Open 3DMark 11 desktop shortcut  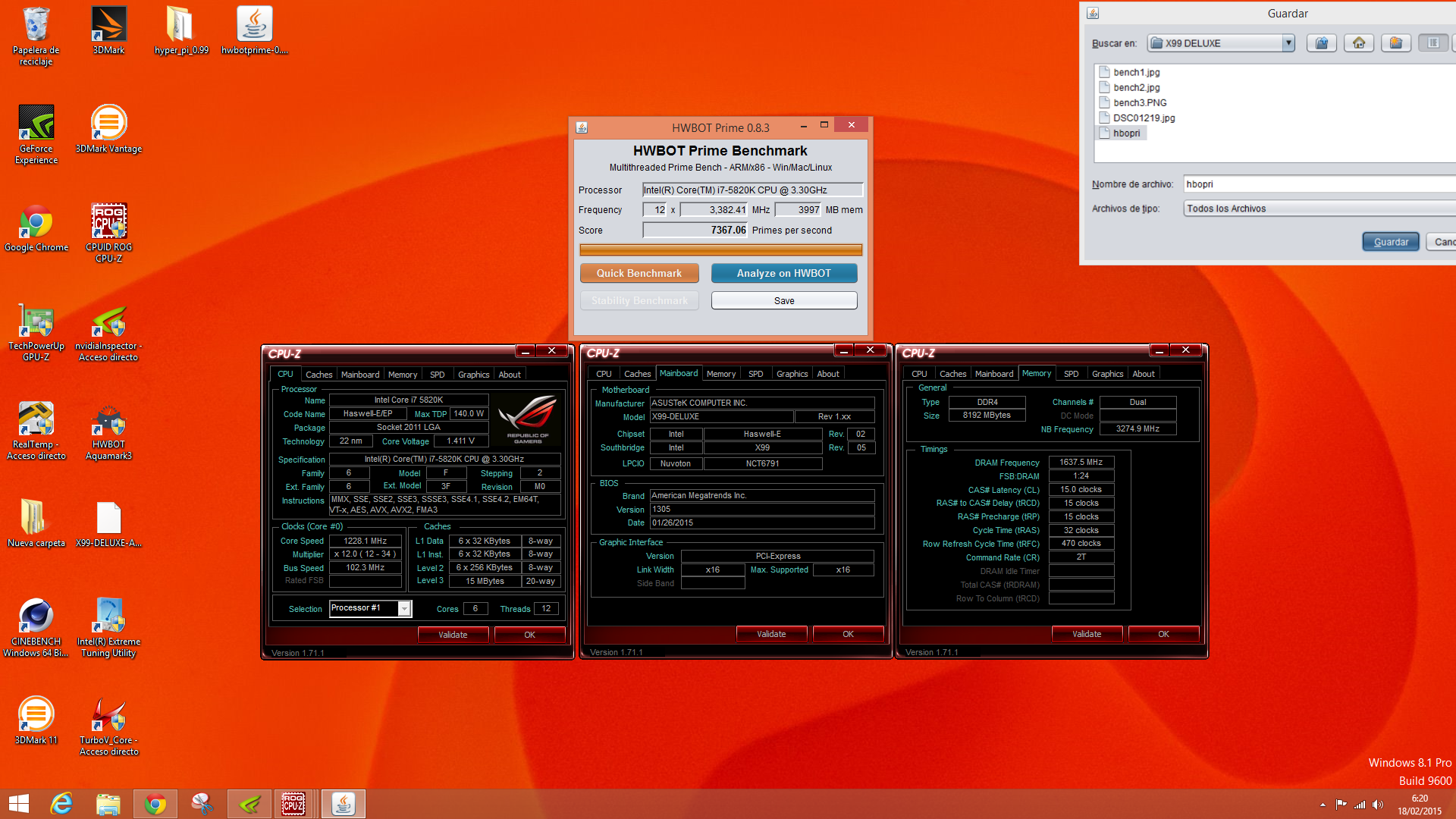[x=36, y=720]
